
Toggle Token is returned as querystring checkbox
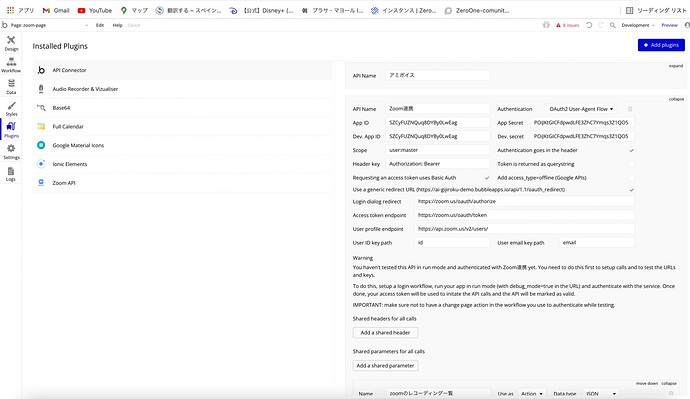click(631, 164)
